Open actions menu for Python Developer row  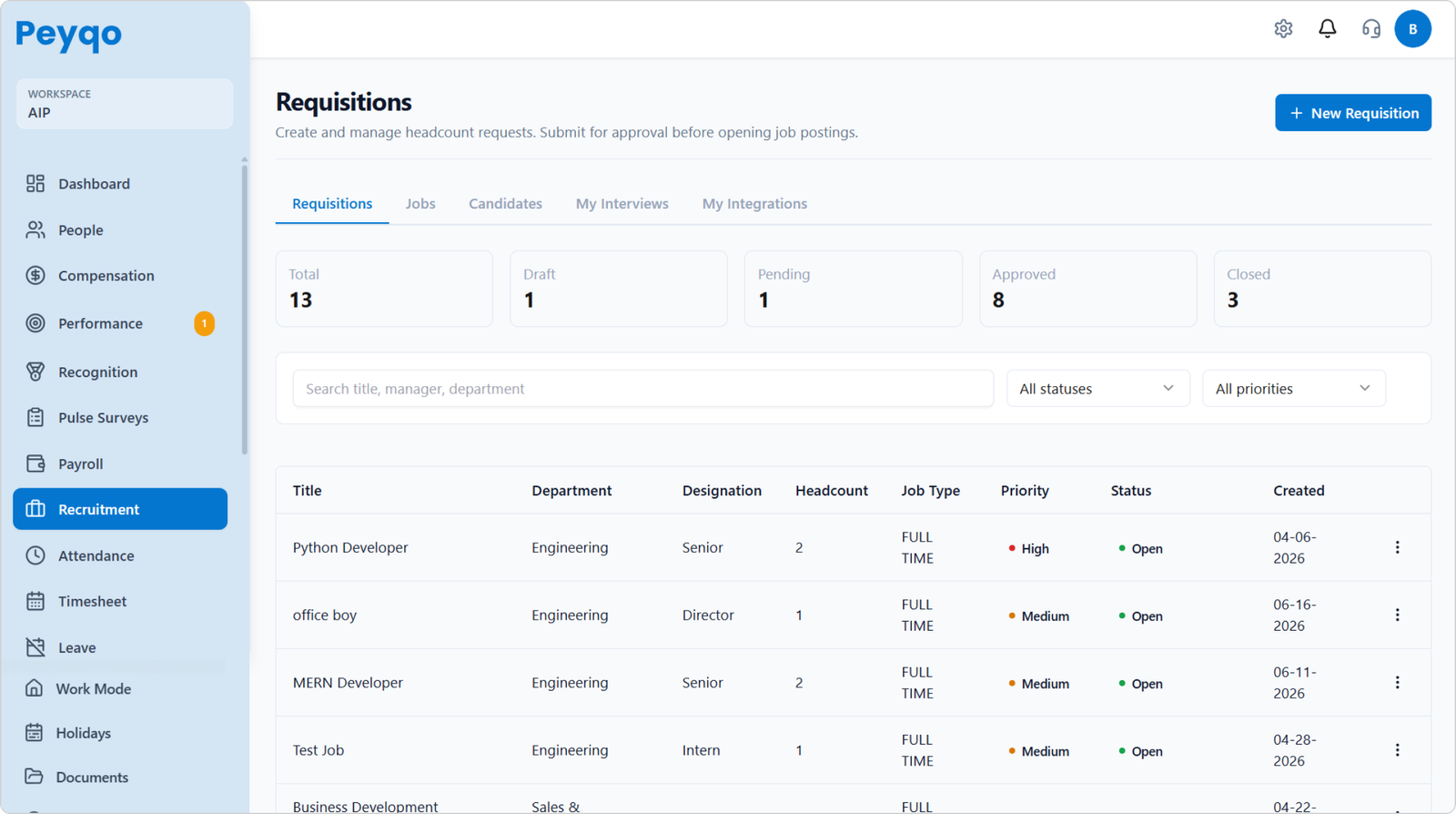[1398, 547]
